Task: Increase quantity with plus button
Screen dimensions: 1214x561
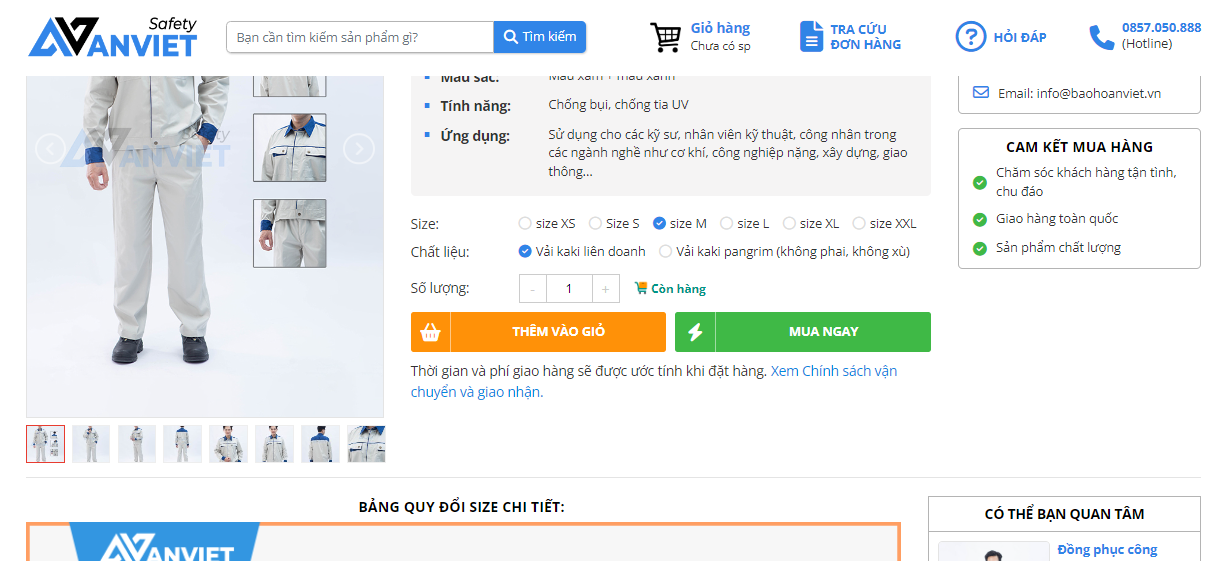Action: [605, 289]
